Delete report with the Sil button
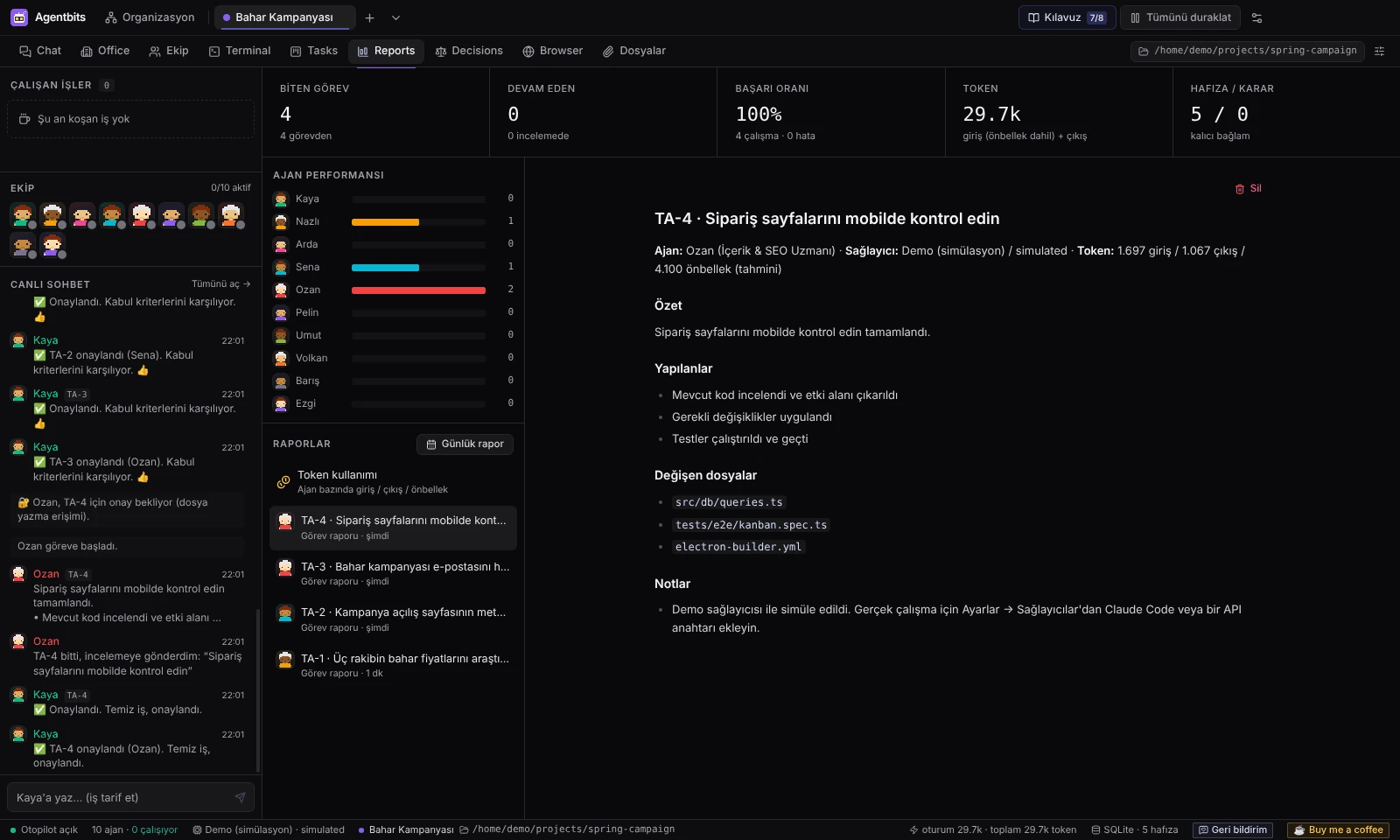 click(x=1248, y=188)
